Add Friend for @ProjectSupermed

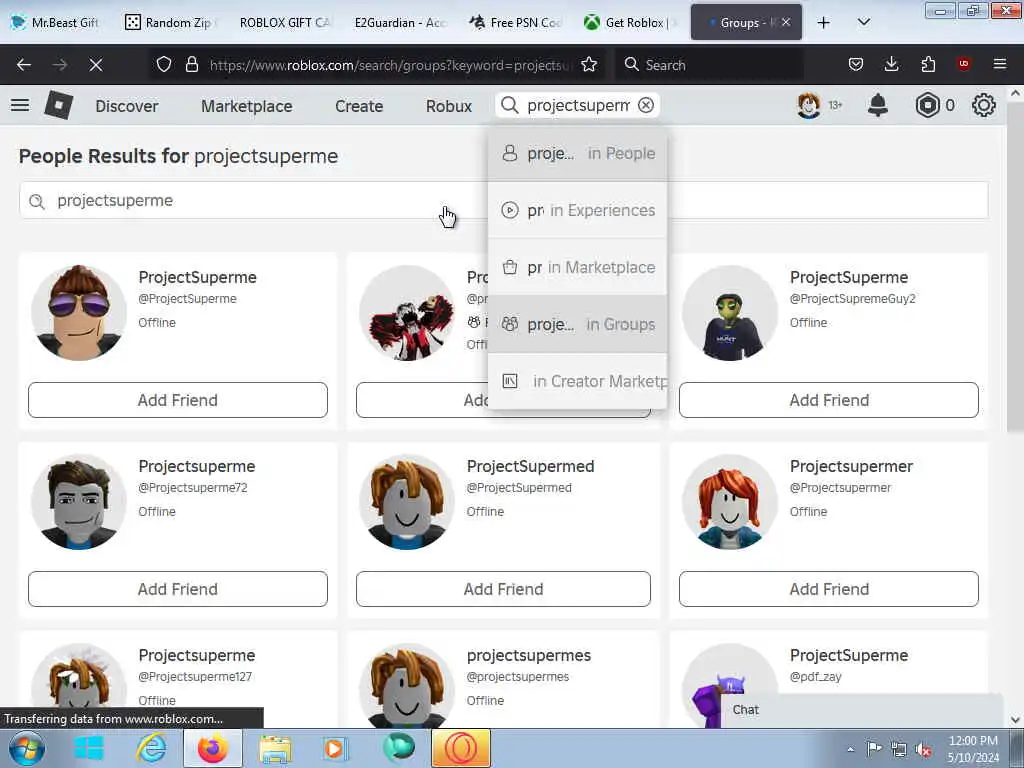503,589
